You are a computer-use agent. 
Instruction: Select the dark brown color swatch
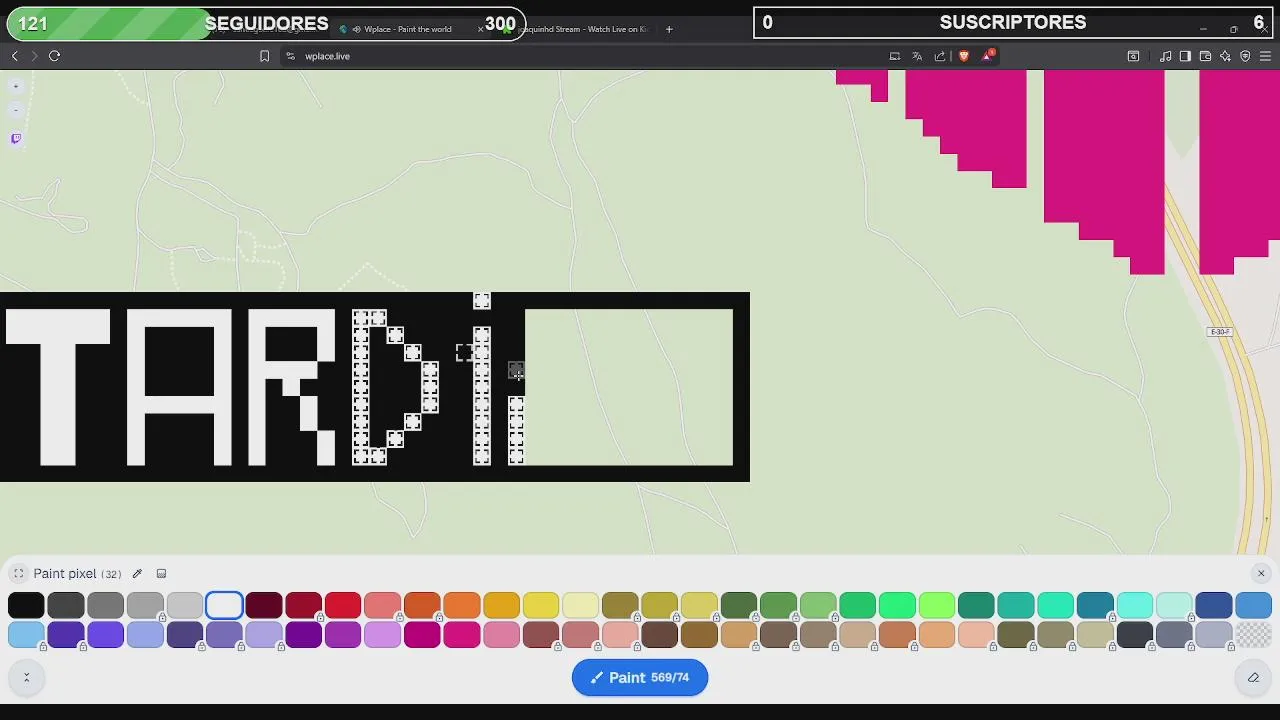click(x=660, y=634)
